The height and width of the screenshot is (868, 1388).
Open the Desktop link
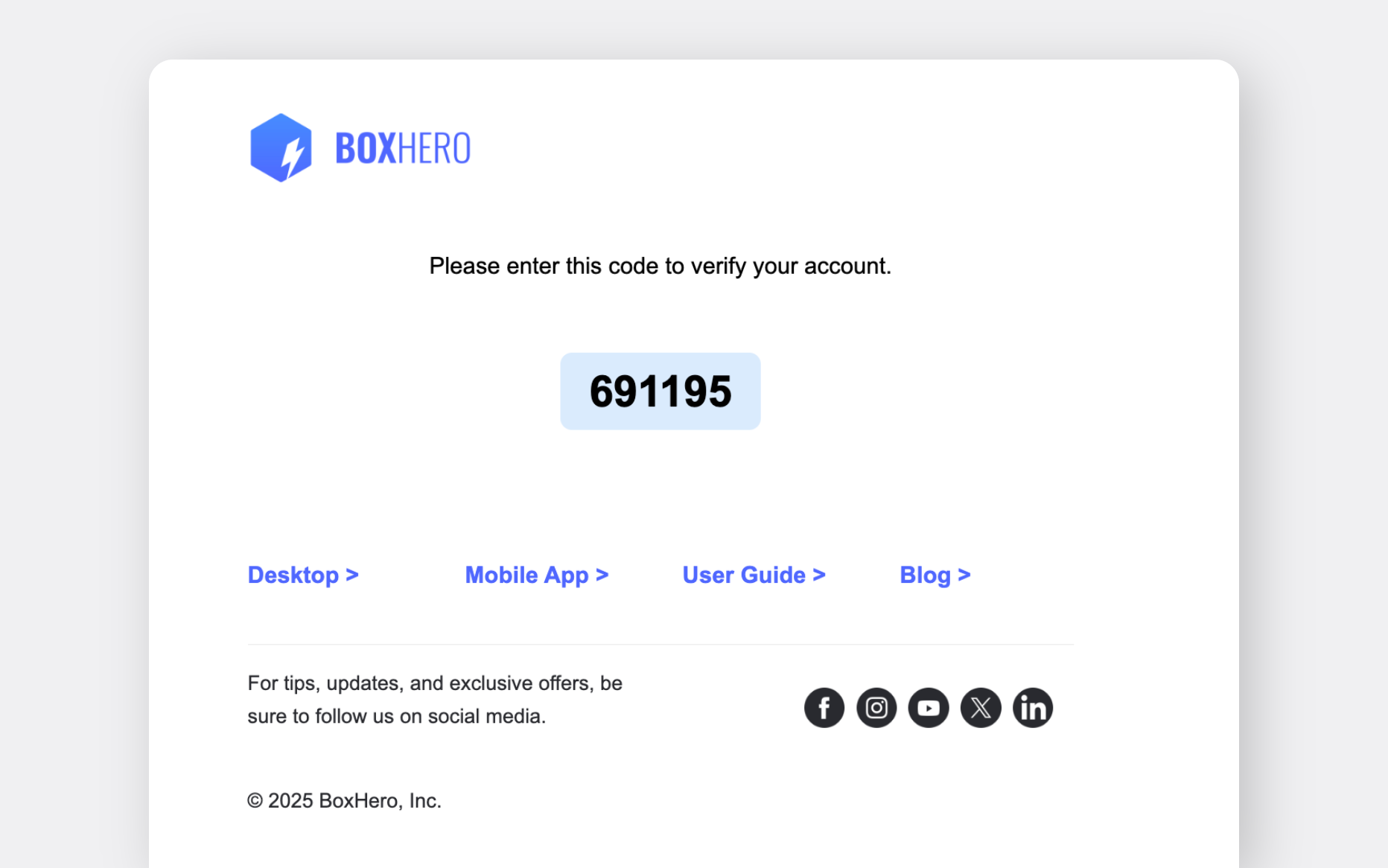point(293,575)
